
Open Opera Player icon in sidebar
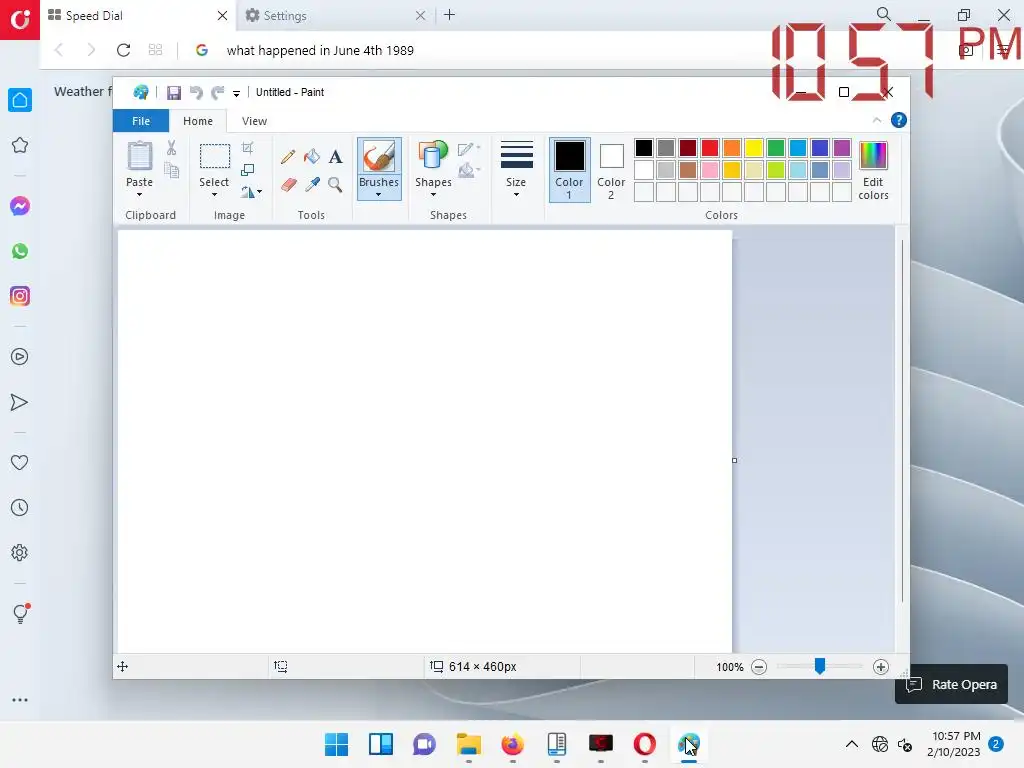tap(20, 357)
